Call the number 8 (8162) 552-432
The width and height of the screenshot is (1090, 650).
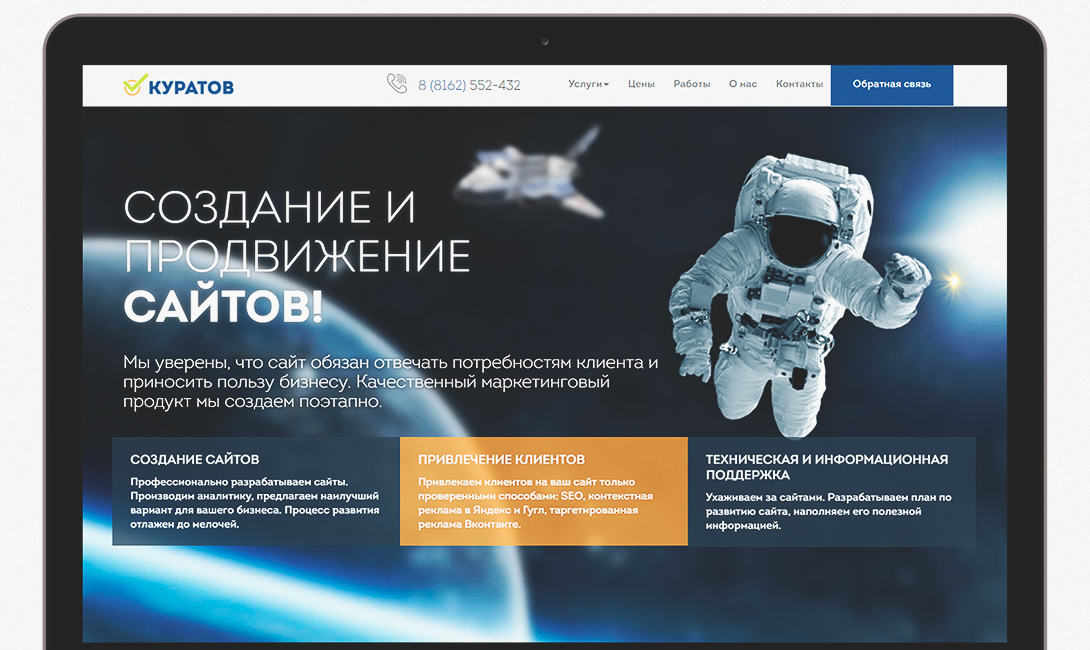[469, 85]
